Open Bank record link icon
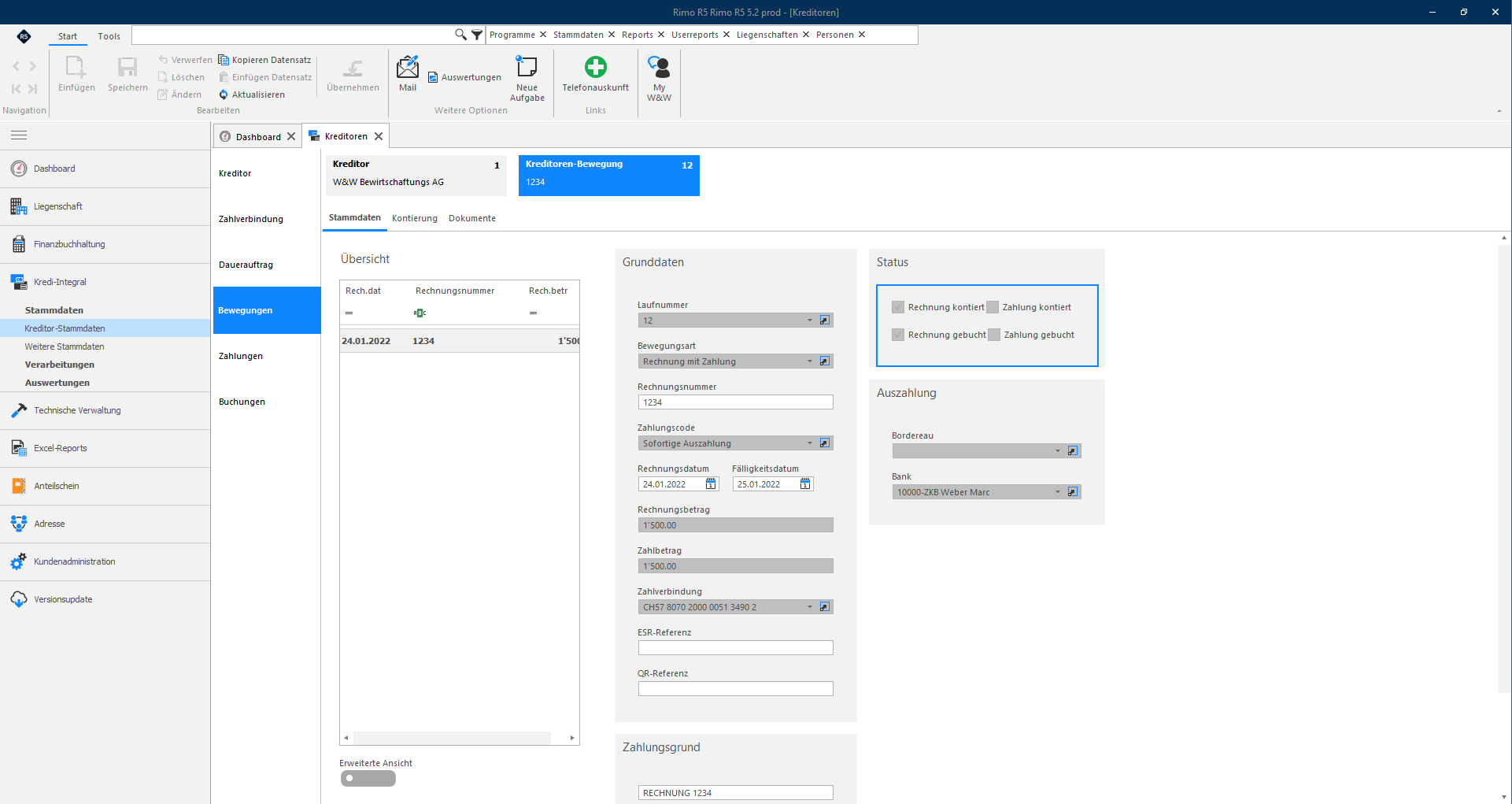 (1073, 492)
